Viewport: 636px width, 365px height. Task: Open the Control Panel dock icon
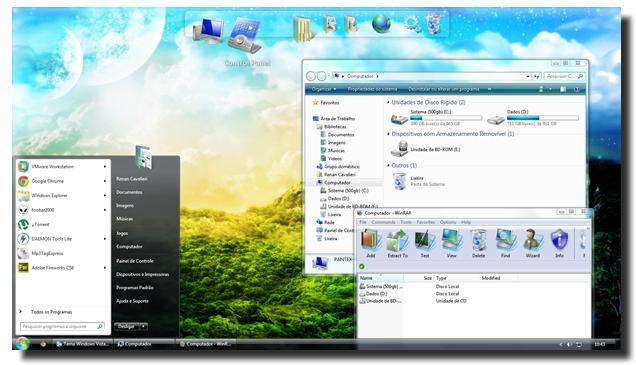coord(245,36)
